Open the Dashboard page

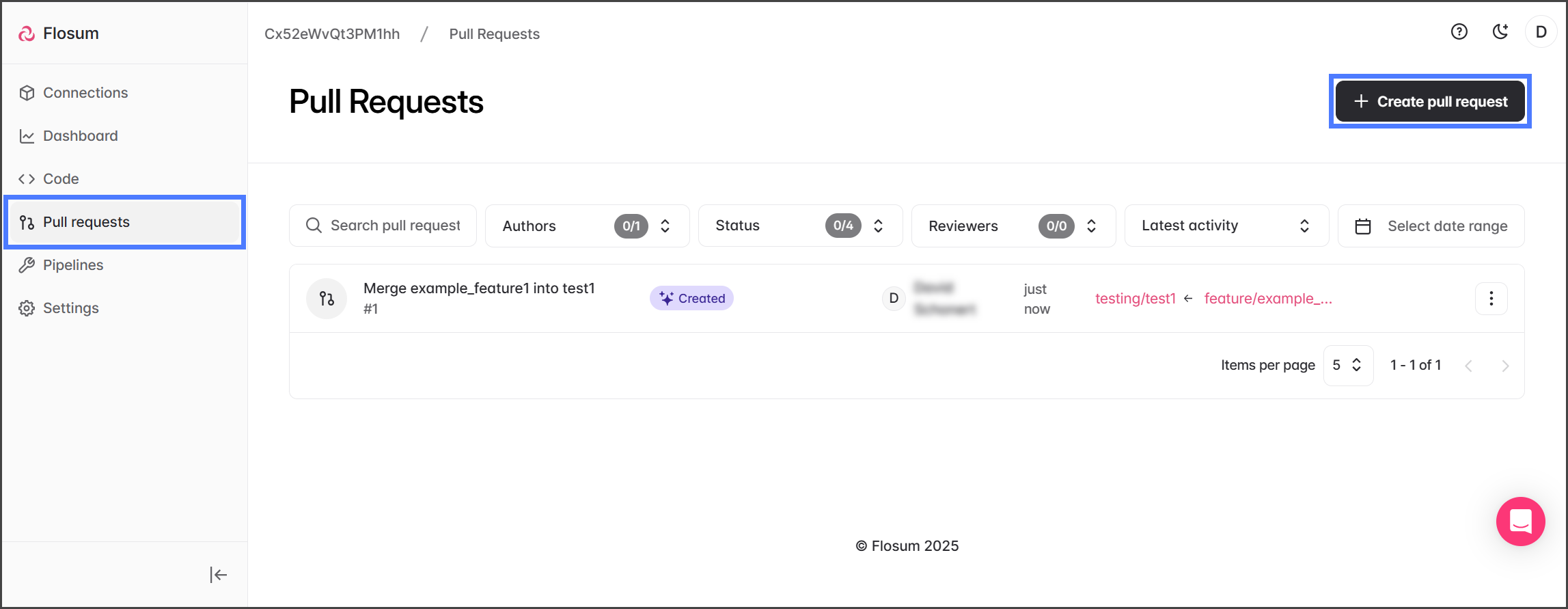pyautogui.click(x=80, y=136)
